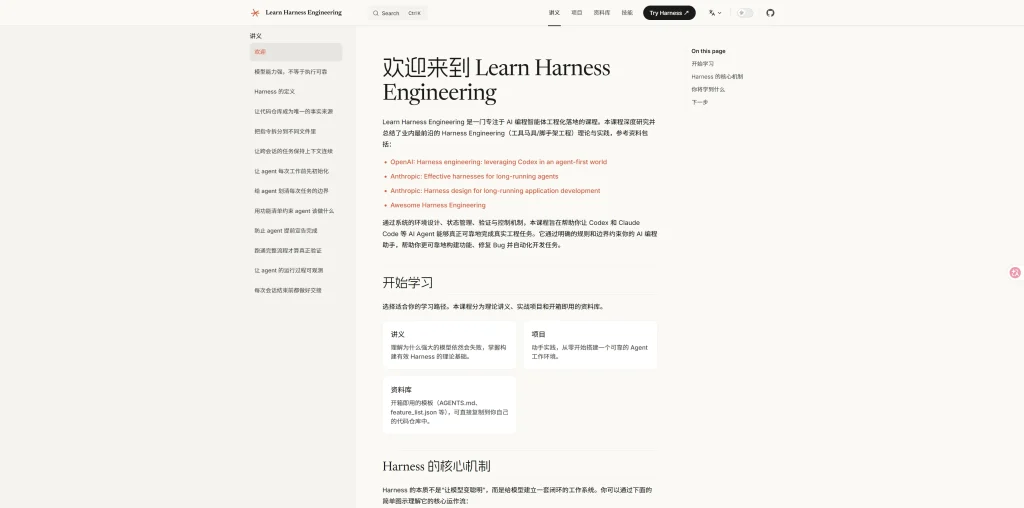Screen dimensions: 1024x508
Task: Toggle the light/dark theme switch
Action: (x=744, y=13)
